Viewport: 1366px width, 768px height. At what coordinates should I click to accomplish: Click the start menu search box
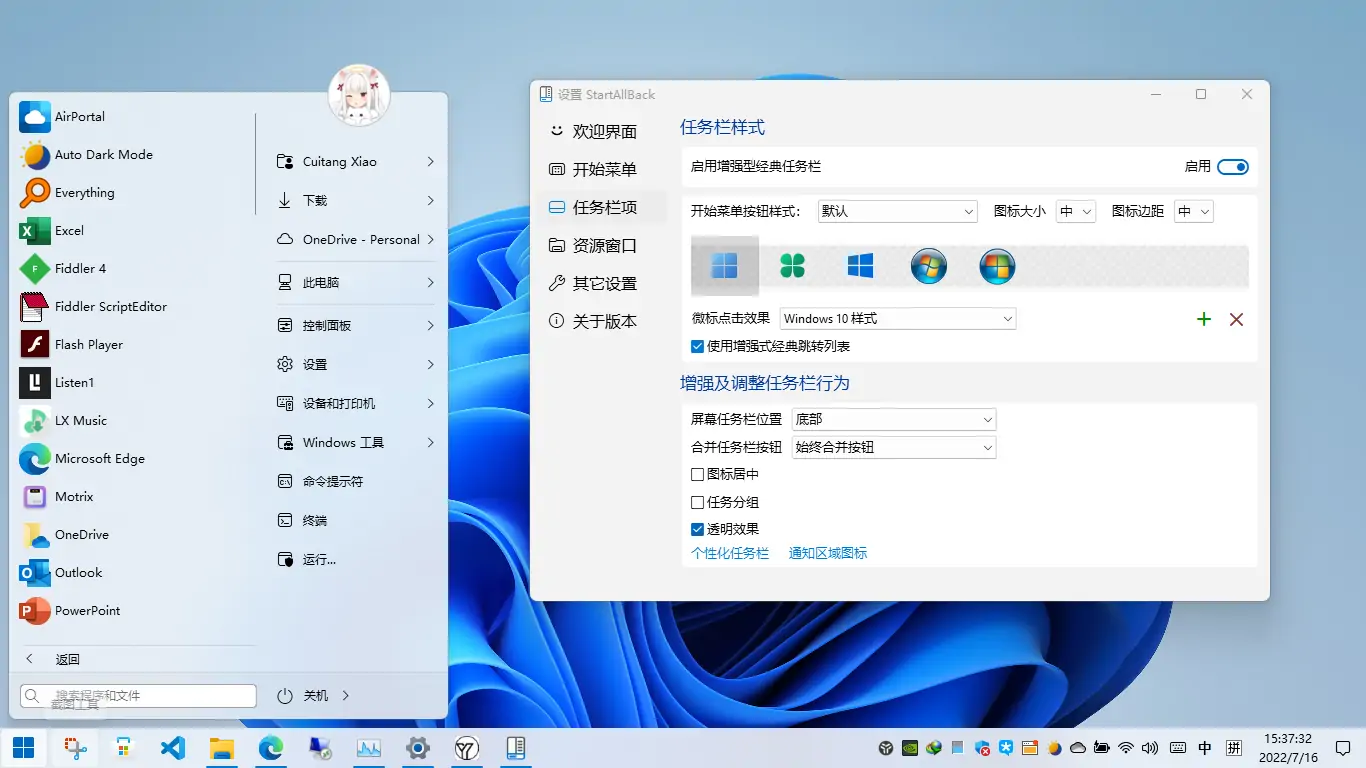(x=140, y=696)
